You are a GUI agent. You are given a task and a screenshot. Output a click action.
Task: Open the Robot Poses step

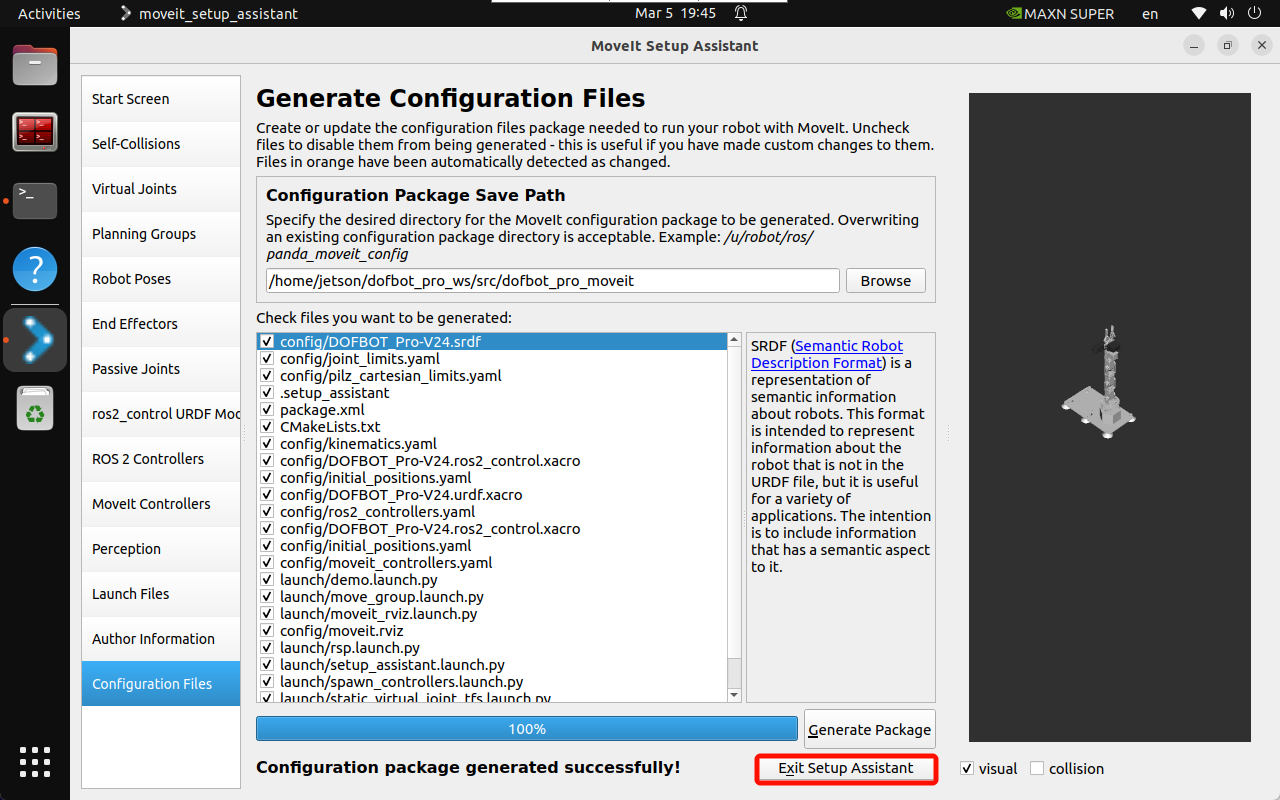(161, 279)
